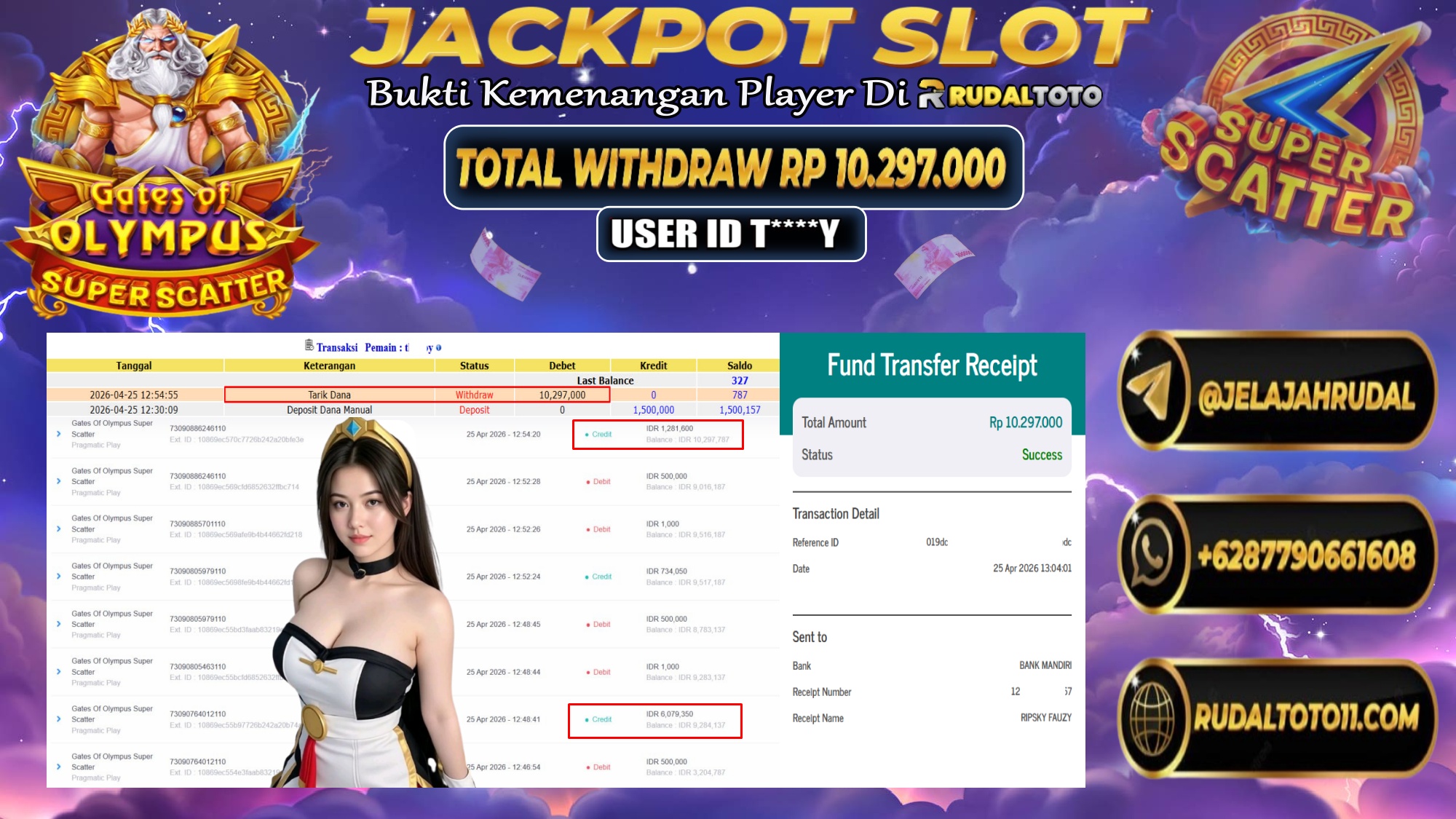The width and height of the screenshot is (1456, 819).
Task: Click the Rudaltoto brand logo
Action: (x=1010, y=95)
